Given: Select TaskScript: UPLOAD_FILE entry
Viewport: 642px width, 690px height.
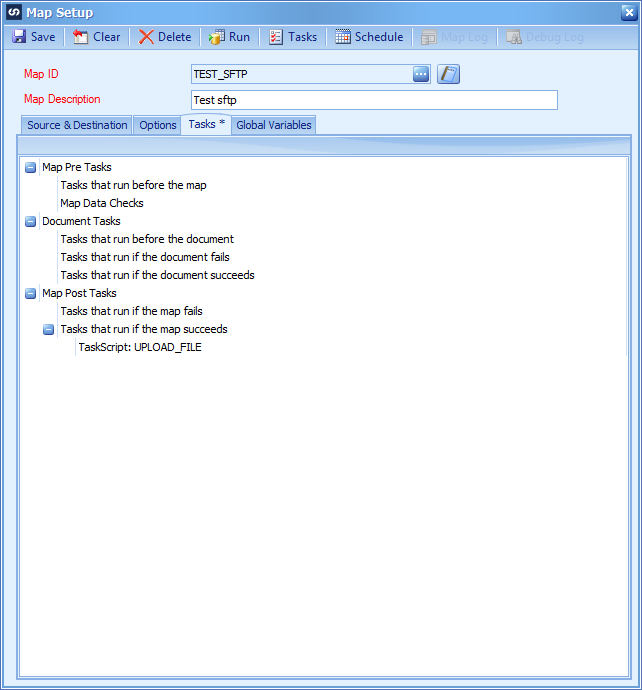Looking at the screenshot, I should pyautogui.click(x=140, y=348).
